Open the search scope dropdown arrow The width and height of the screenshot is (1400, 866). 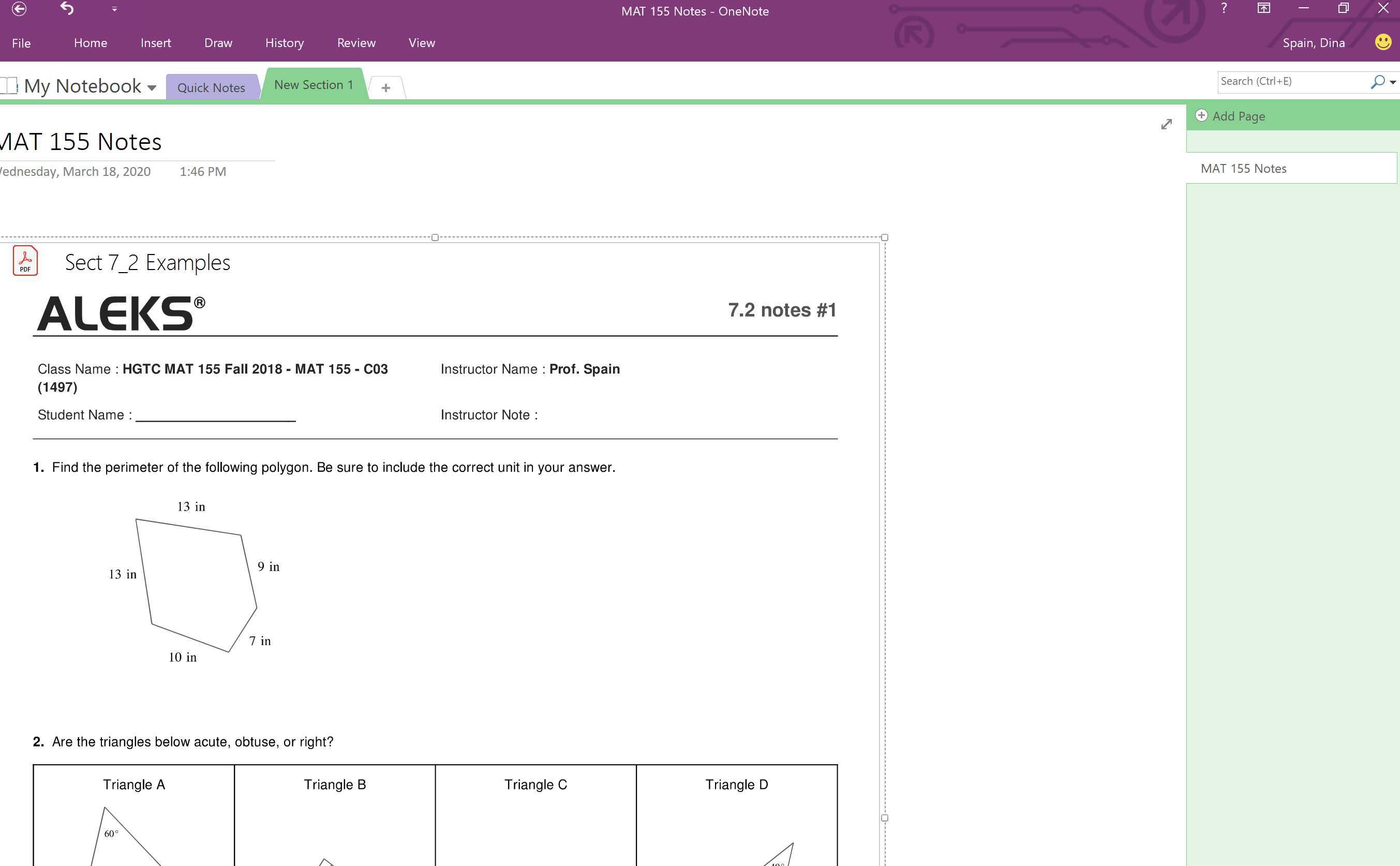coord(1393,82)
